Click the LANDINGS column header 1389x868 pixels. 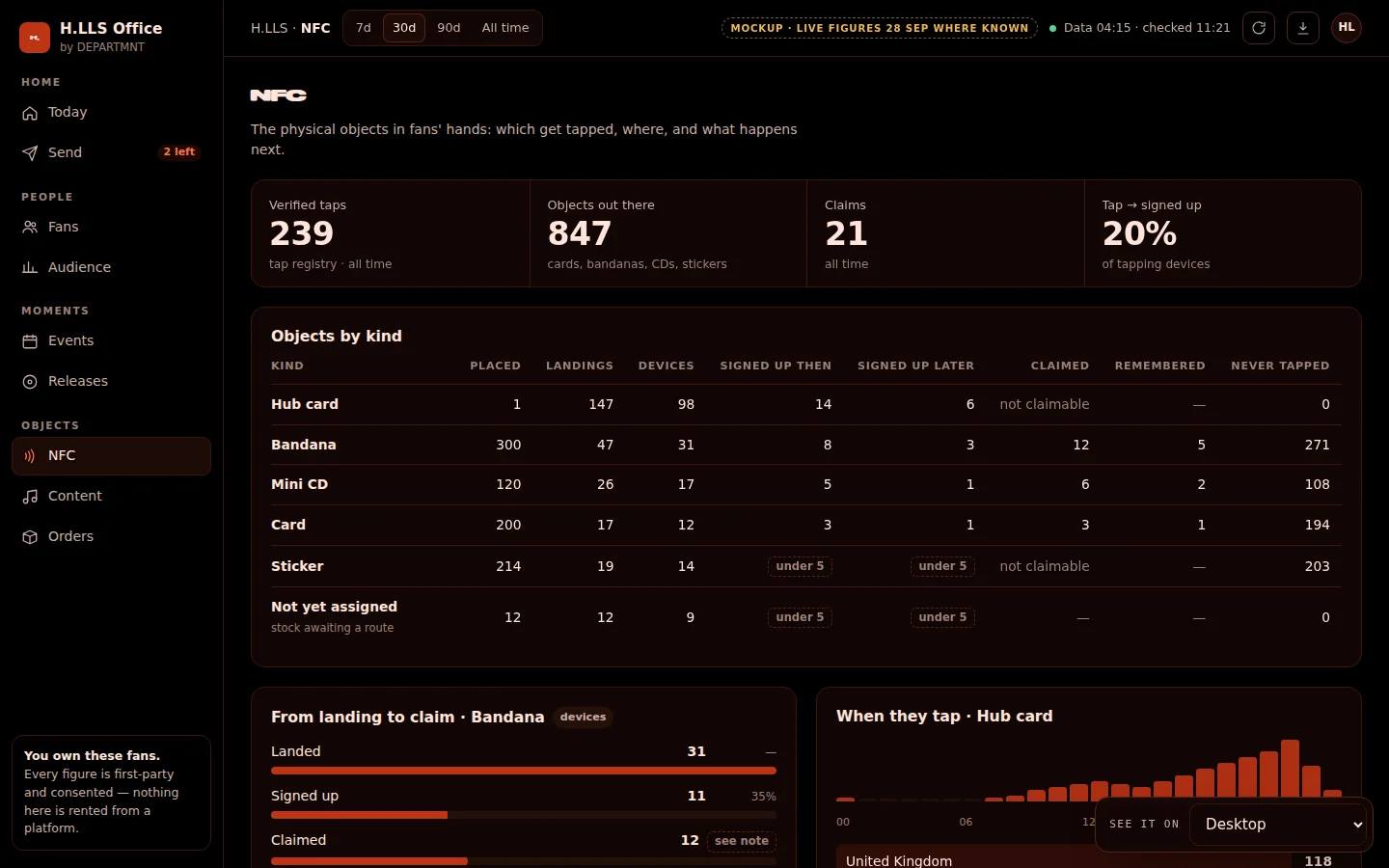click(x=580, y=366)
